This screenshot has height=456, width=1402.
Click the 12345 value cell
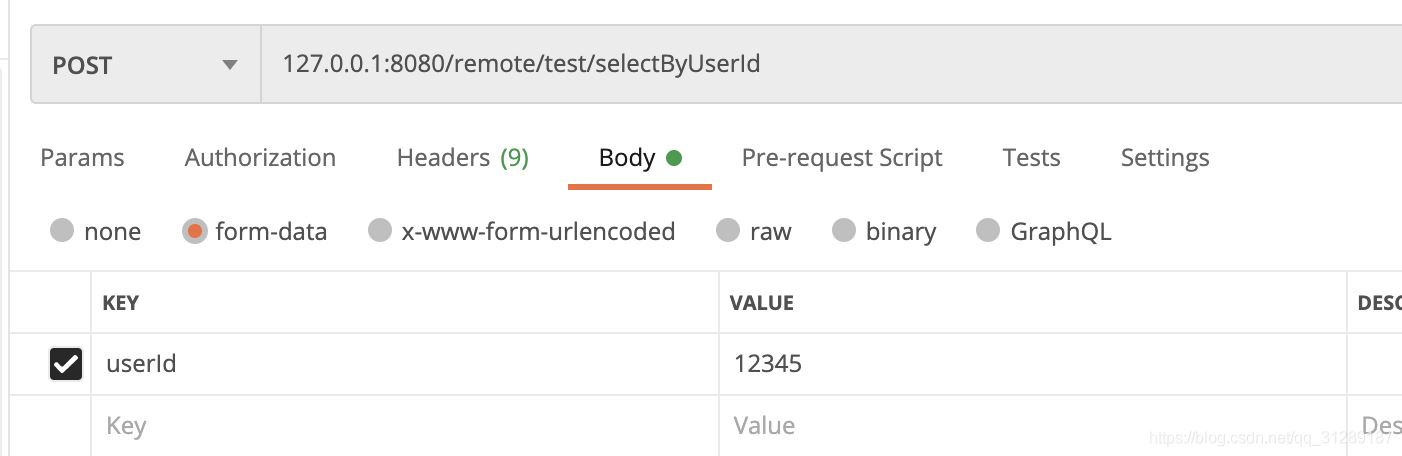coord(1030,363)
